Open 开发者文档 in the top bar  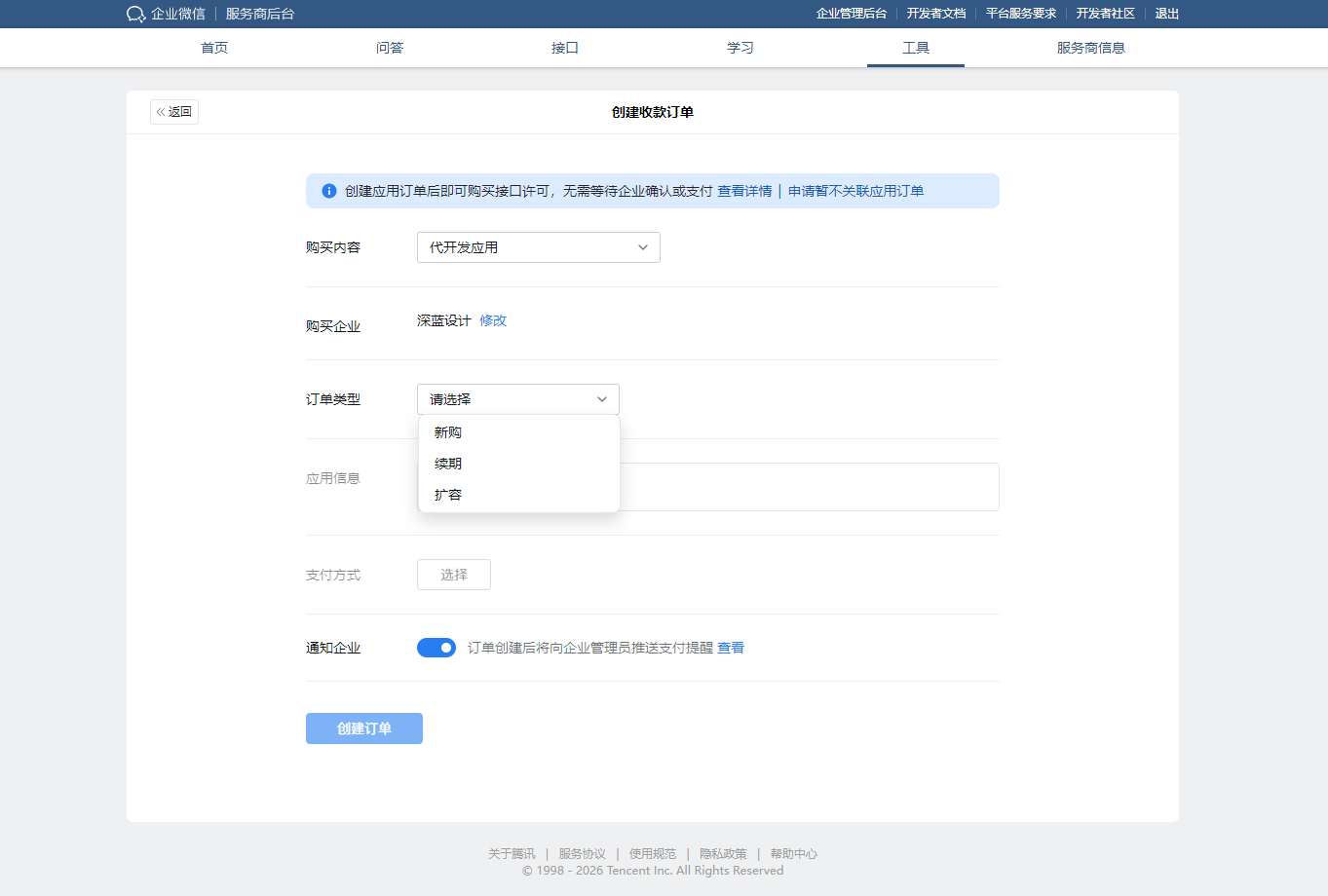tap(936, 14)
